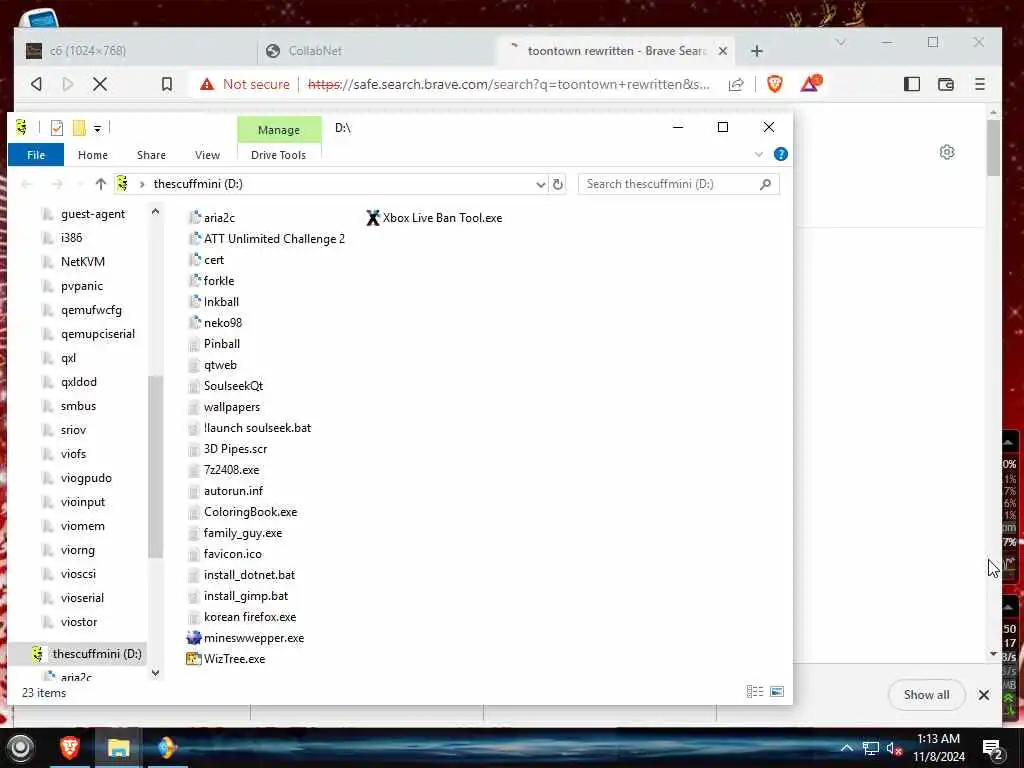Select install_gimp.bat file
1024x768 pixels.
[238, 596]
